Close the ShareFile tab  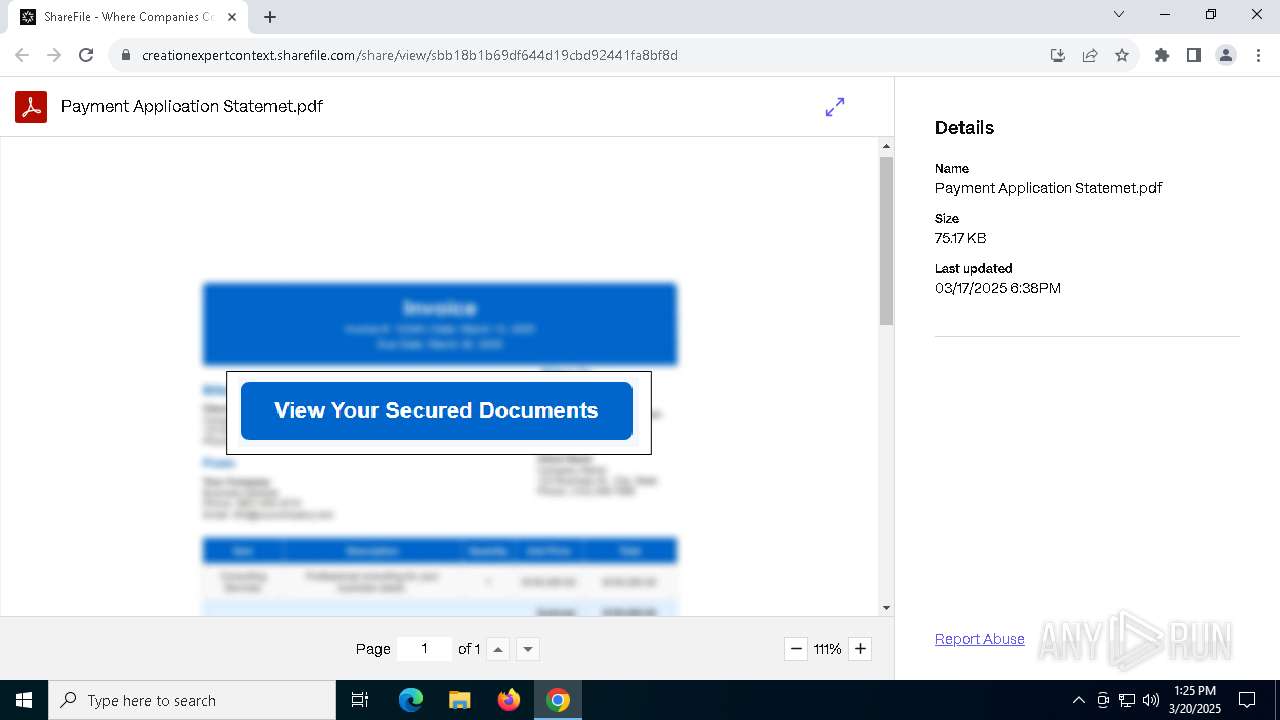pyautogui.click(x=232, y=17)
